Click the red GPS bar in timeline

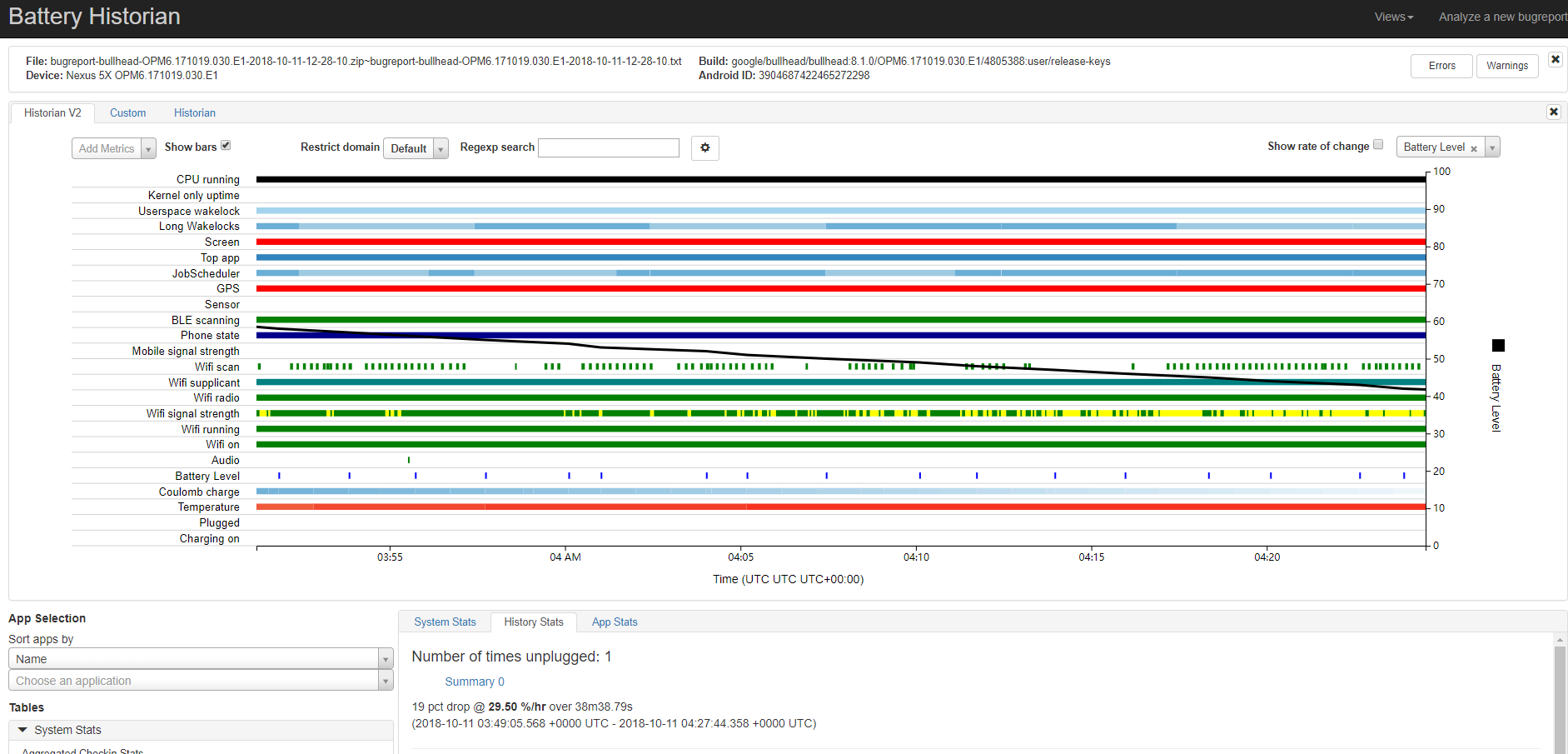point(841,288)
